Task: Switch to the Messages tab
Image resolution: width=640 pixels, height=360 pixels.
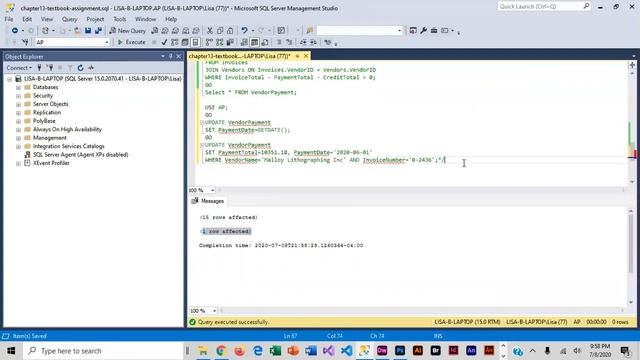Action: tap(208, 201)
